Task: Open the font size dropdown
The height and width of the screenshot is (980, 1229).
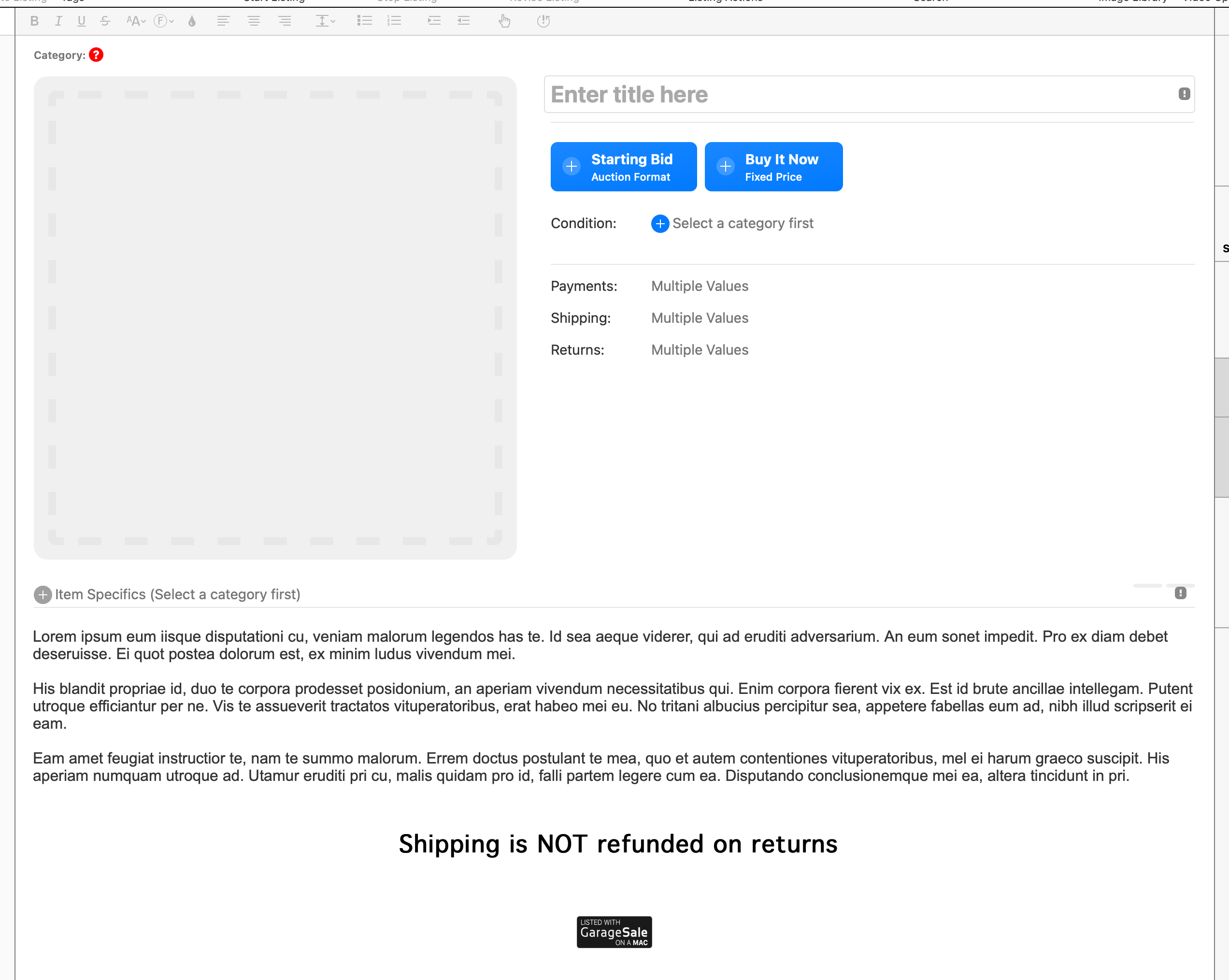Action: (x=136, y=21)
